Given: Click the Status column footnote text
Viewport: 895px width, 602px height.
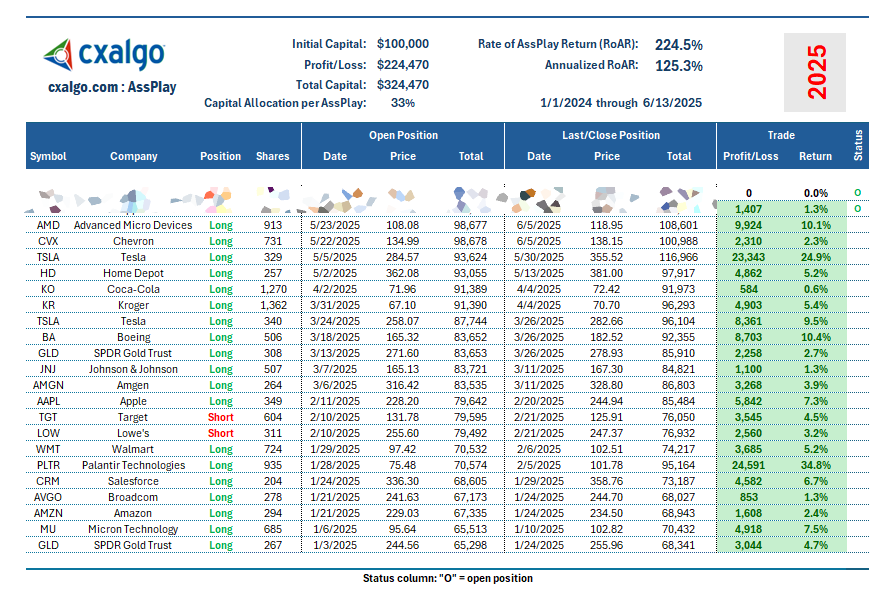Looking at the screenshot, I should click(448, 578).
